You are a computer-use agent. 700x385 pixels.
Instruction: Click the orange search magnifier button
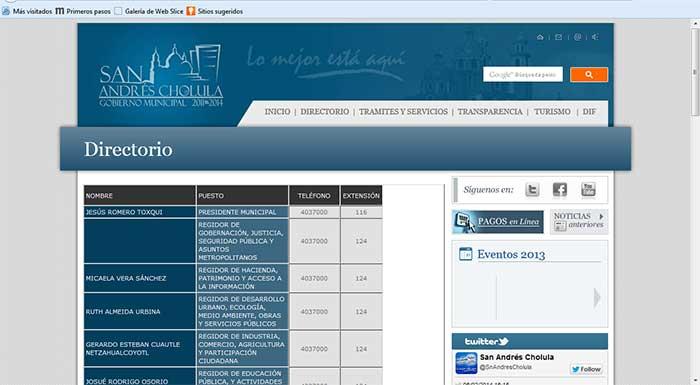tap(589, 75)
